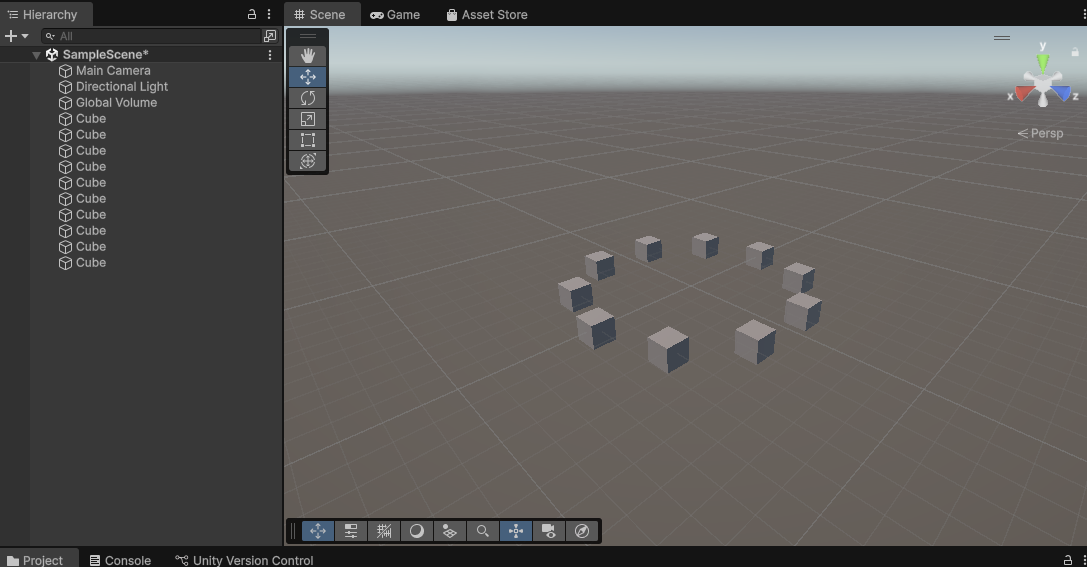The width and height of the screenshot is (1087, 567).
Task: Open the Console tab
Action: click(121, 560)
